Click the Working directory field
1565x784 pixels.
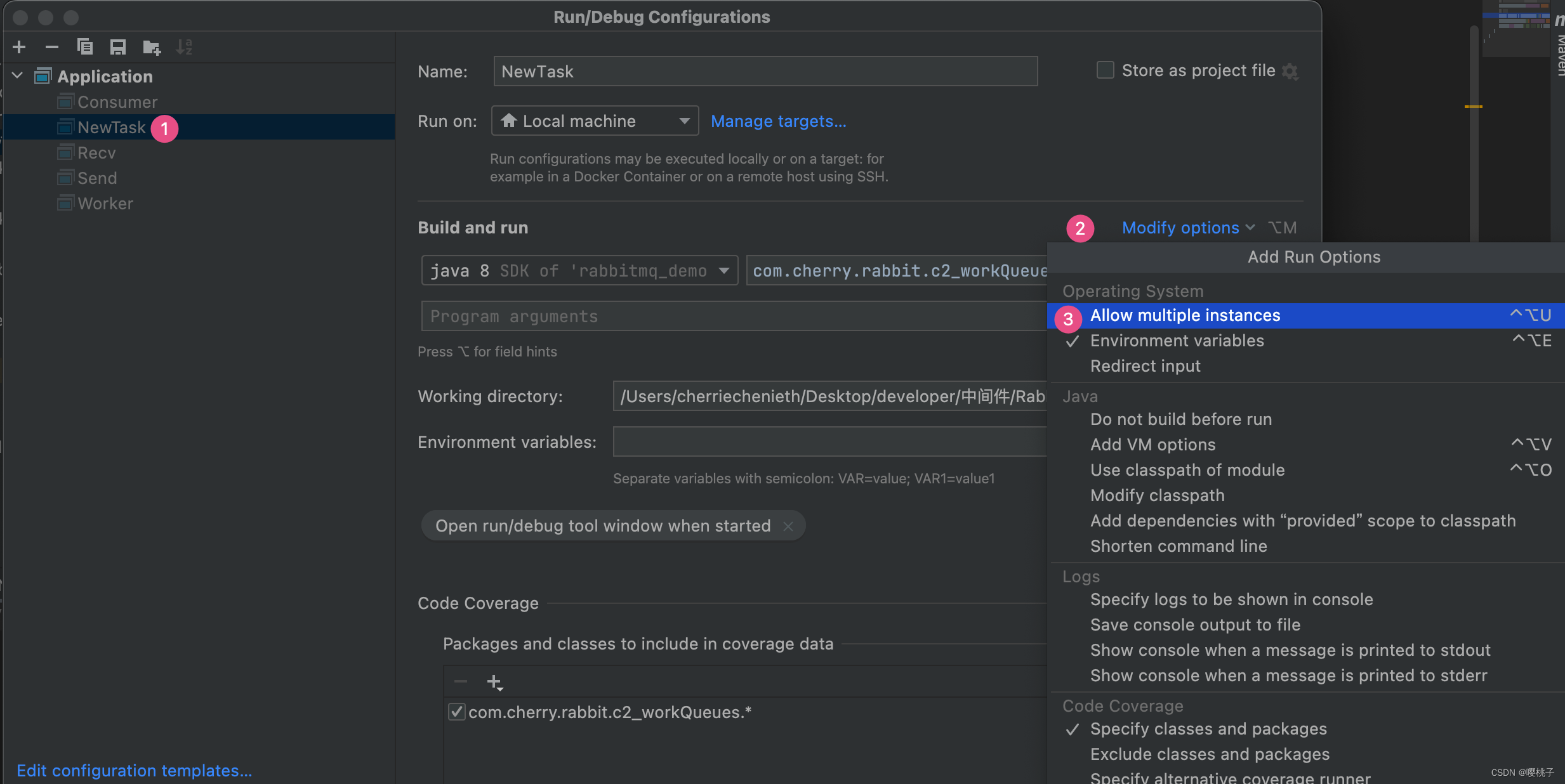(830, 396)
